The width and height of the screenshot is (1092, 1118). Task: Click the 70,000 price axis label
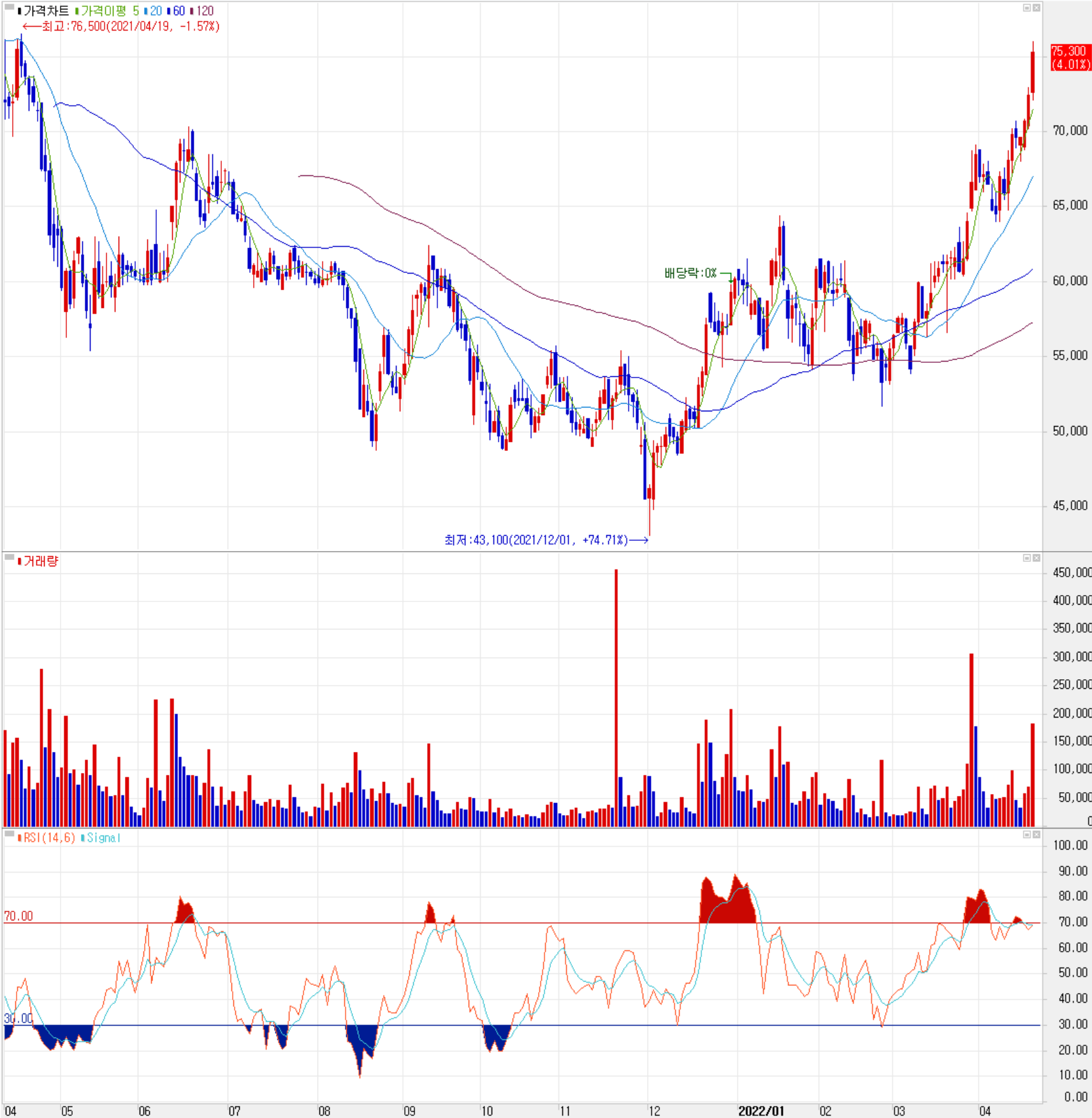(1070, 131)
